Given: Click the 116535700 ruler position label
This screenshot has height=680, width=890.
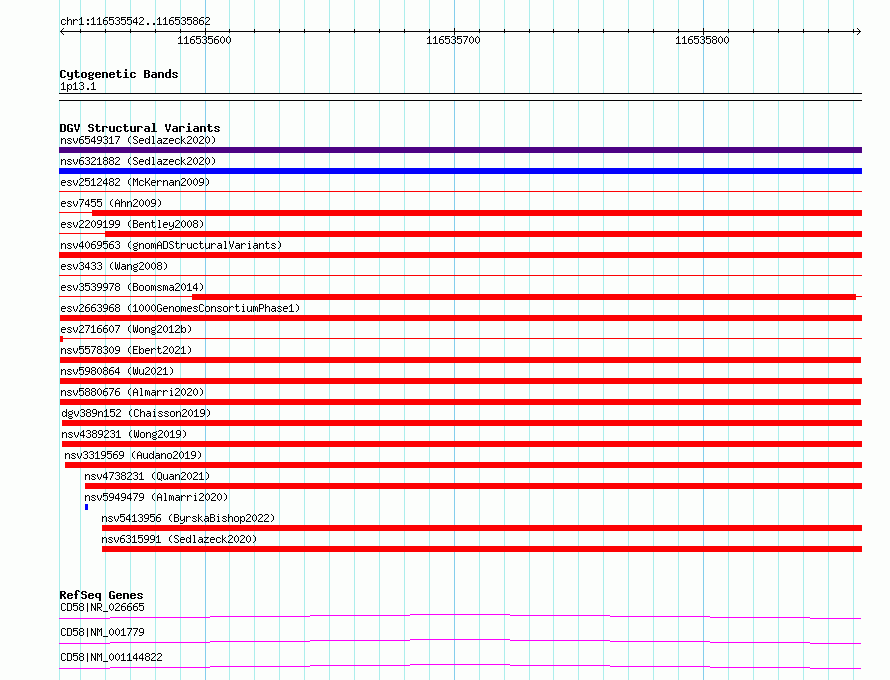Looking at the screenshot, I should (x=453, y=40).
